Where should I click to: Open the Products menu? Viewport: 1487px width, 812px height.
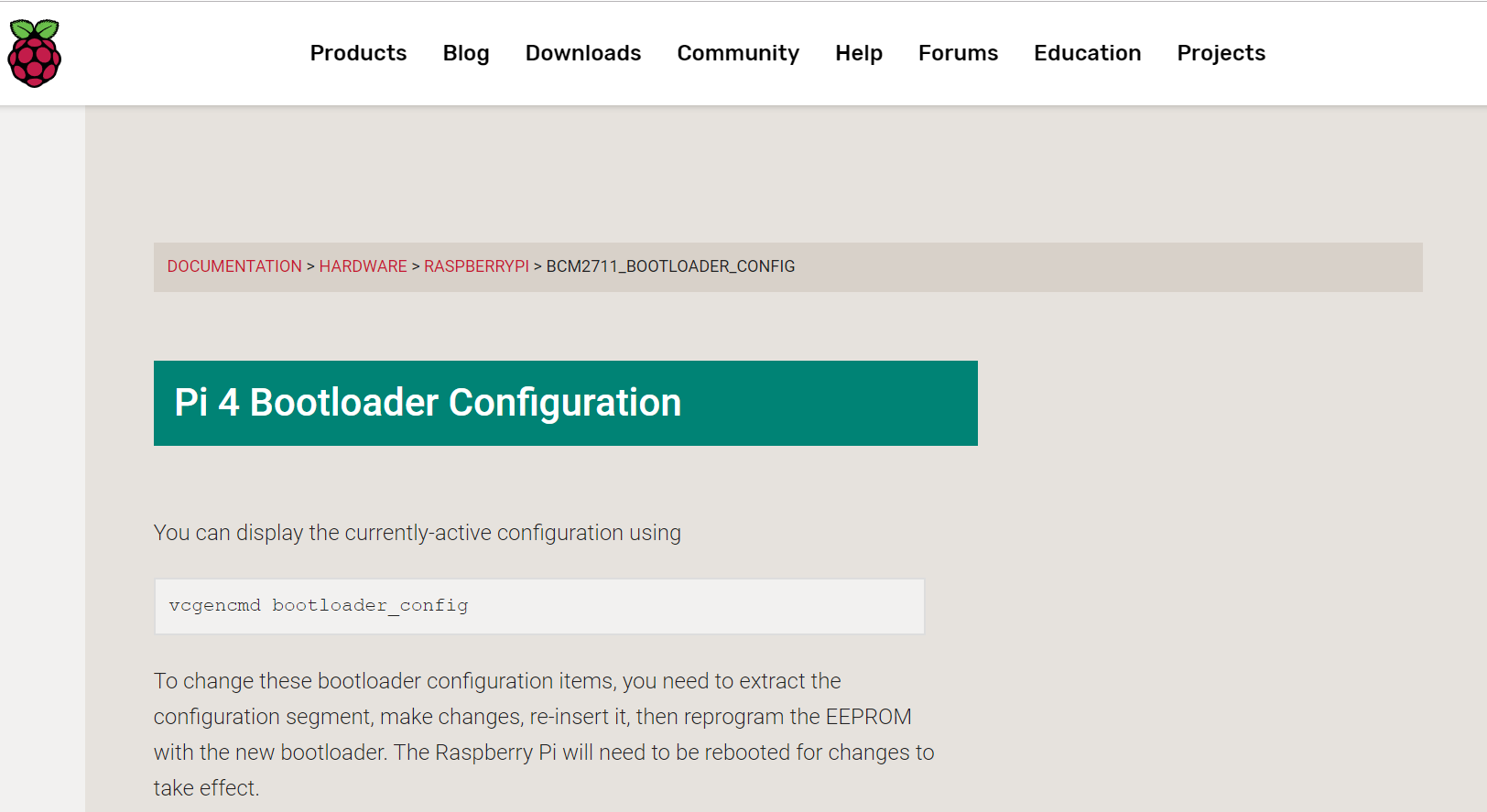pos(358,53)
